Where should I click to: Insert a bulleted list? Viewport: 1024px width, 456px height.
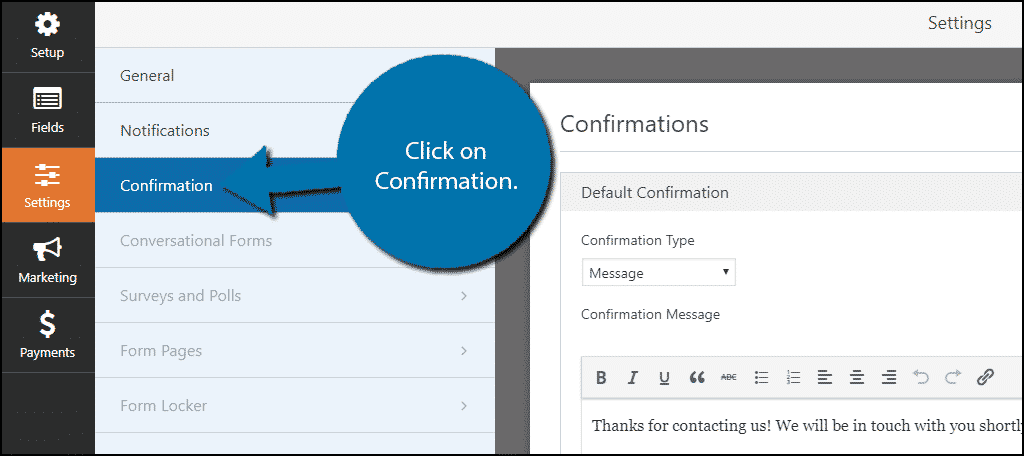tap(761, 377)
